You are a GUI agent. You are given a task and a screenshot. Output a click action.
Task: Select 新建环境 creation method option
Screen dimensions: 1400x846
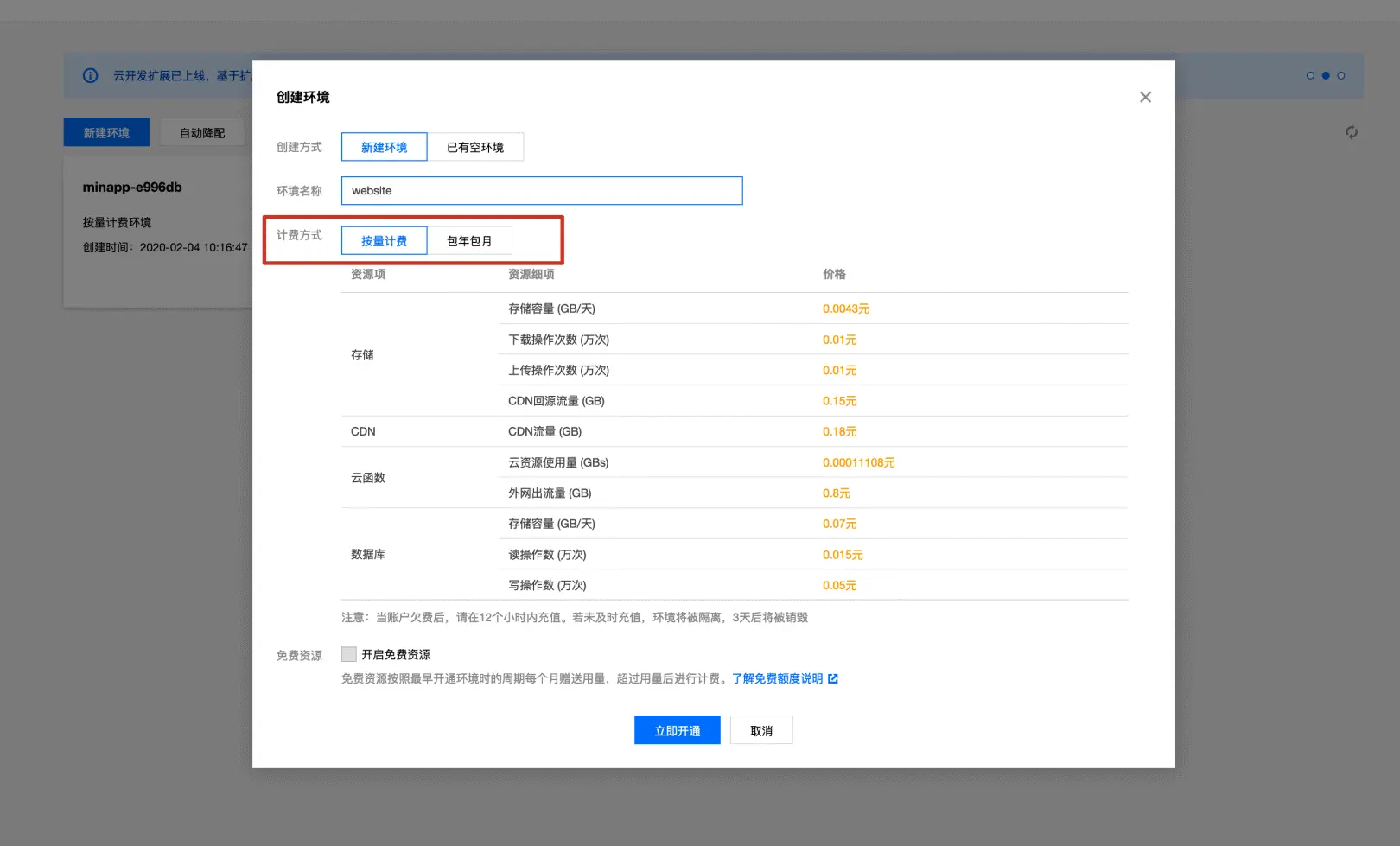tap(385, 147)
